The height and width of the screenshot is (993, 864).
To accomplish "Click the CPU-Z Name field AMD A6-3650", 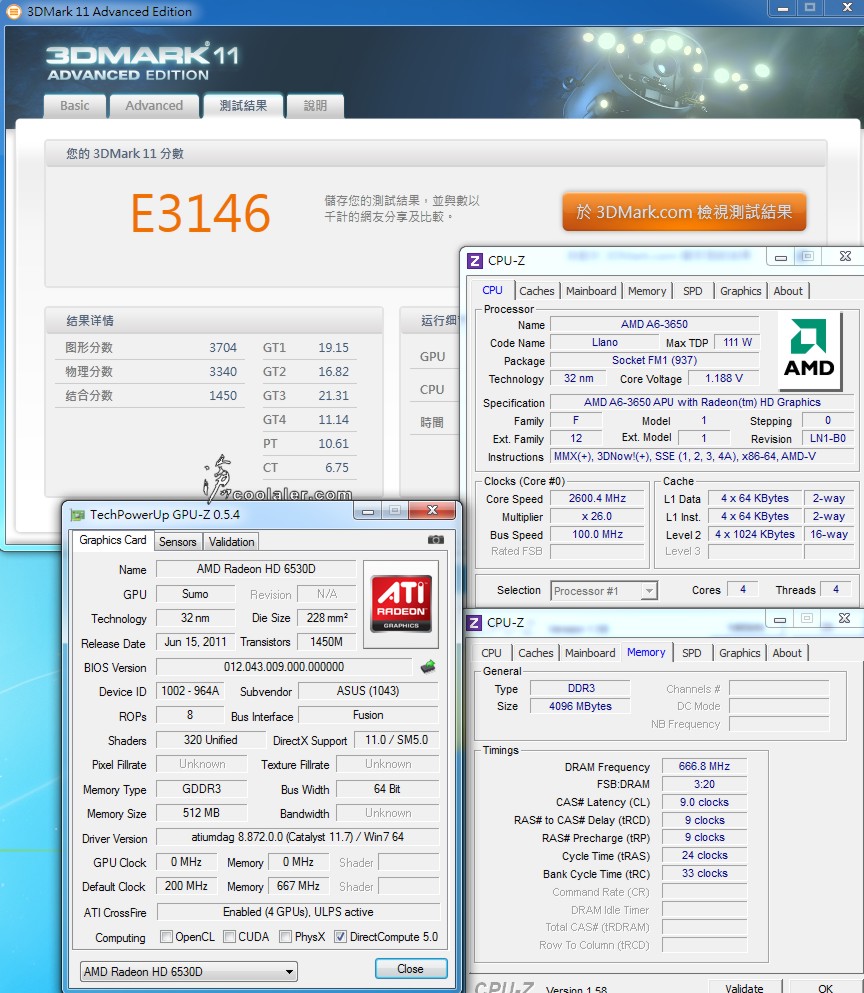I will pos(654,324).
